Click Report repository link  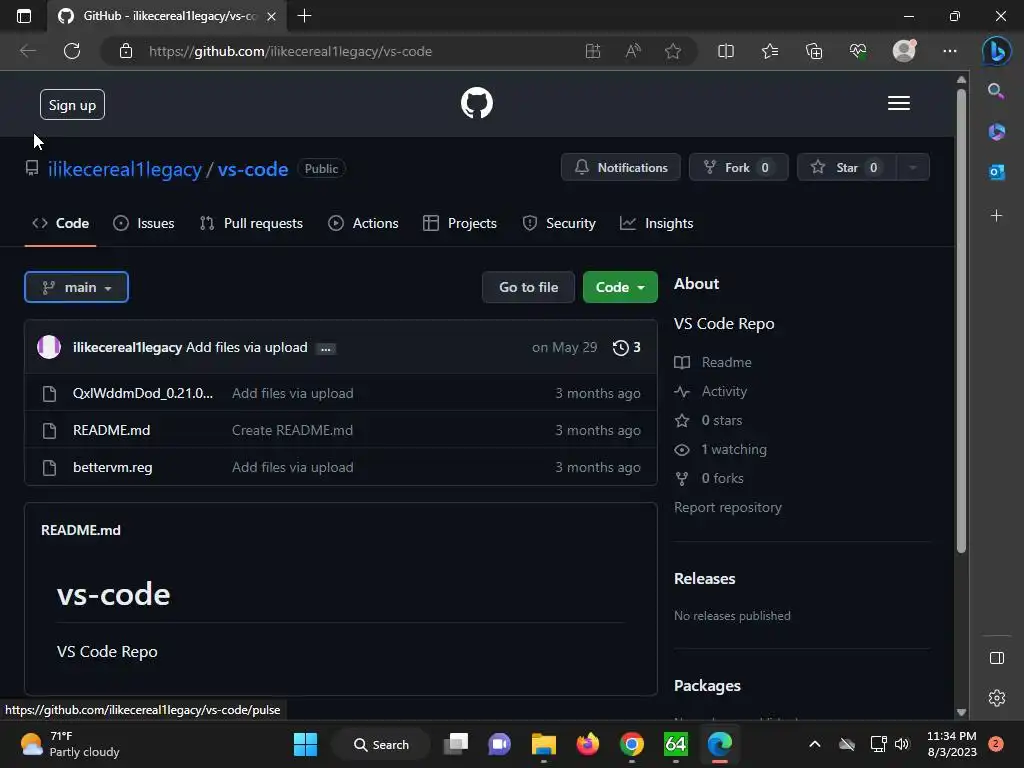[728, 507]
